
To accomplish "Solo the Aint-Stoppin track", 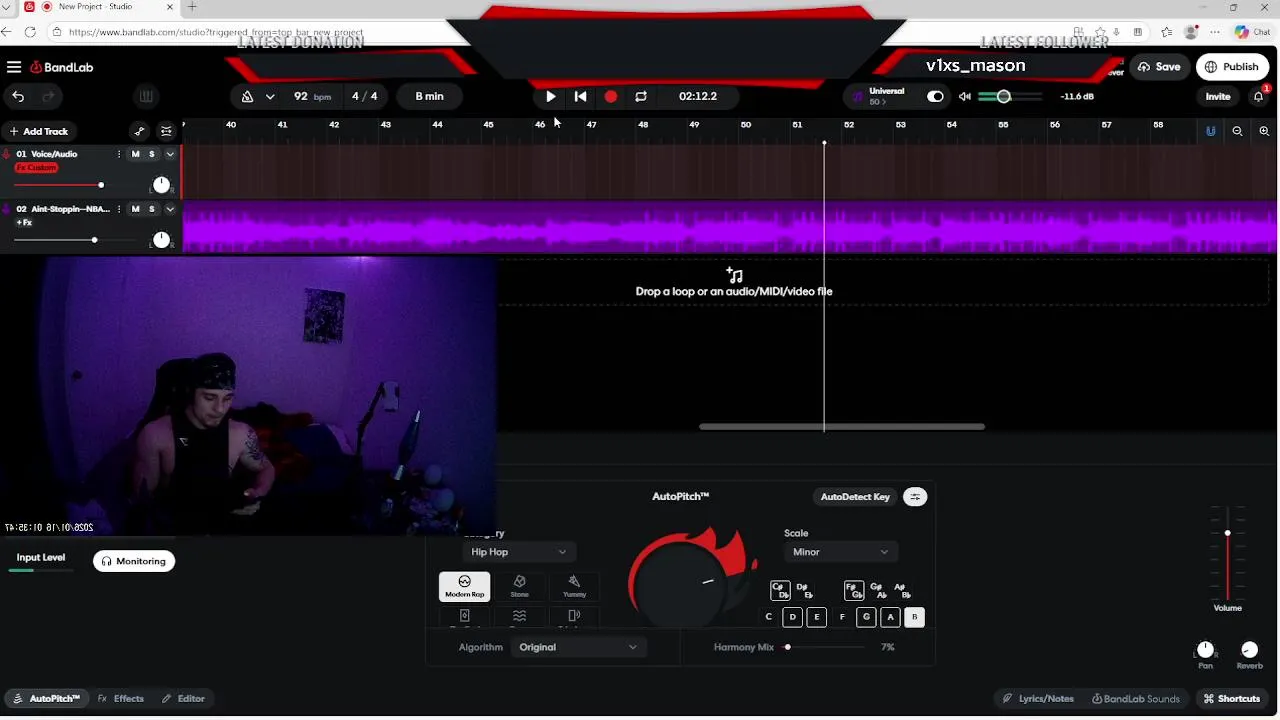I will click(152, 209).
